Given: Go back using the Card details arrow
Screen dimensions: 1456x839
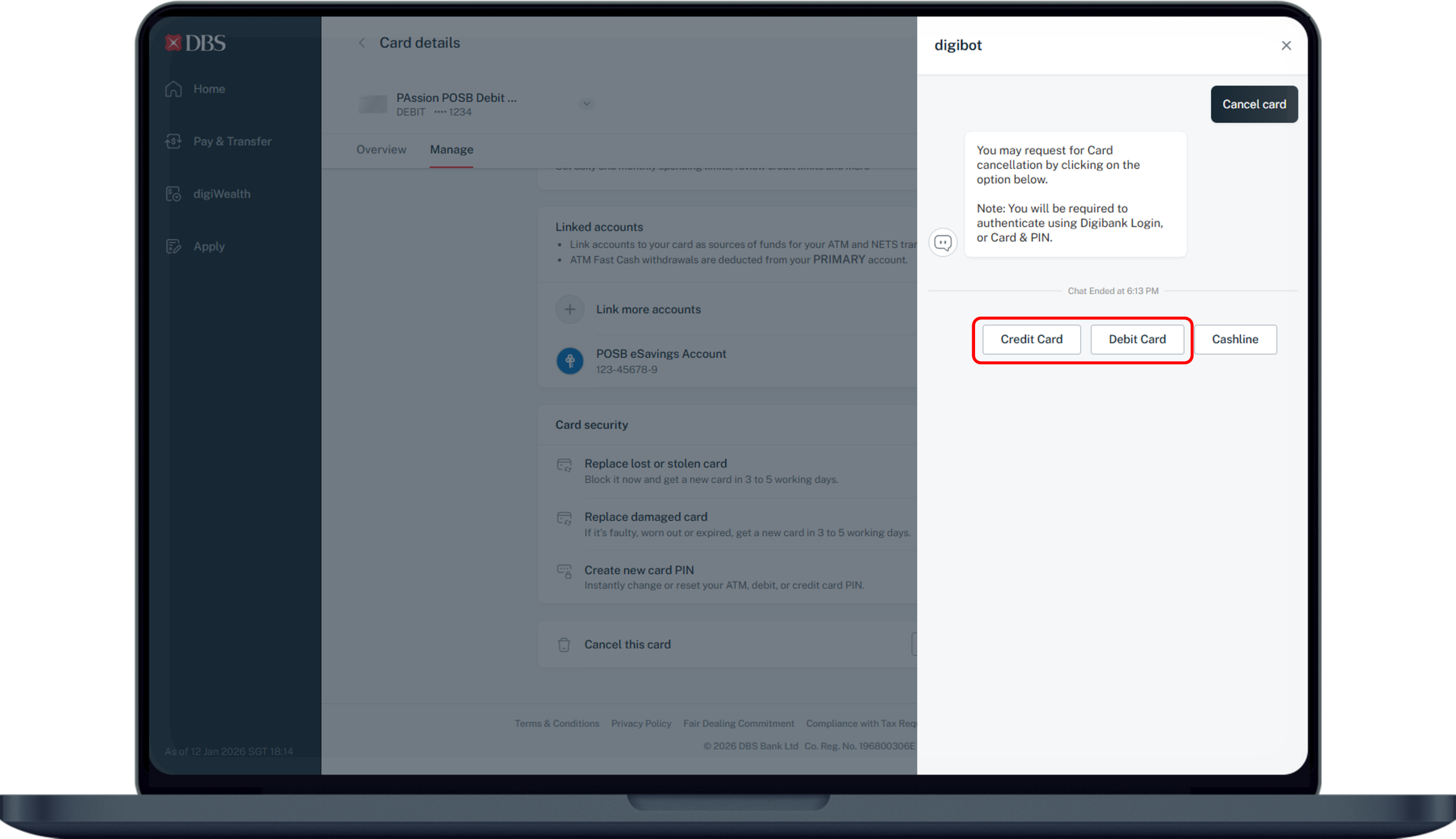Looking at the screenshot, I should (x=362, y=43).
